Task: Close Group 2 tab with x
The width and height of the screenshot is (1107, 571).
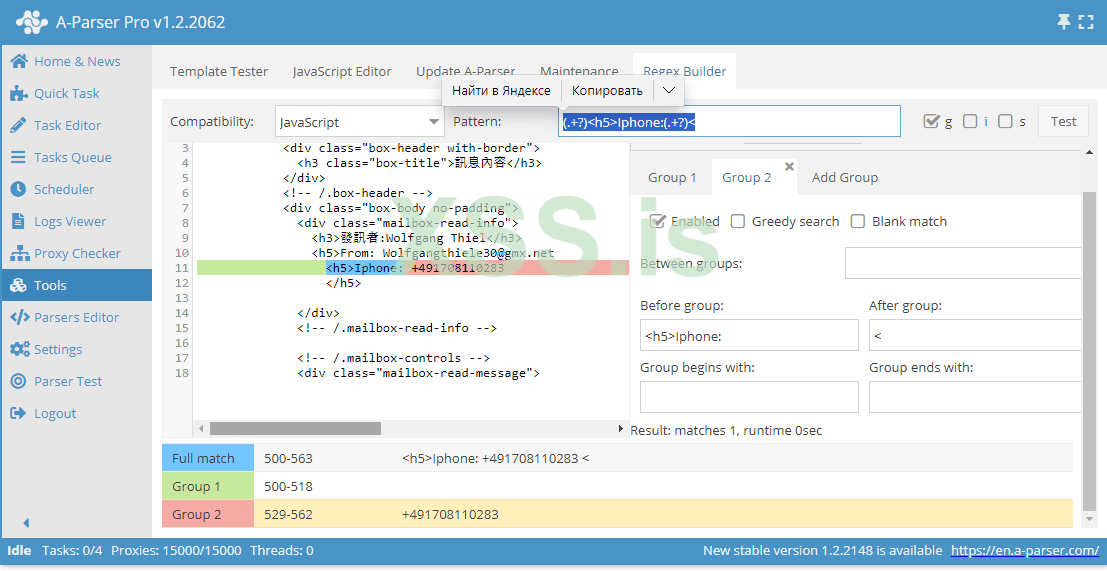Action: (x=789, y=166)
